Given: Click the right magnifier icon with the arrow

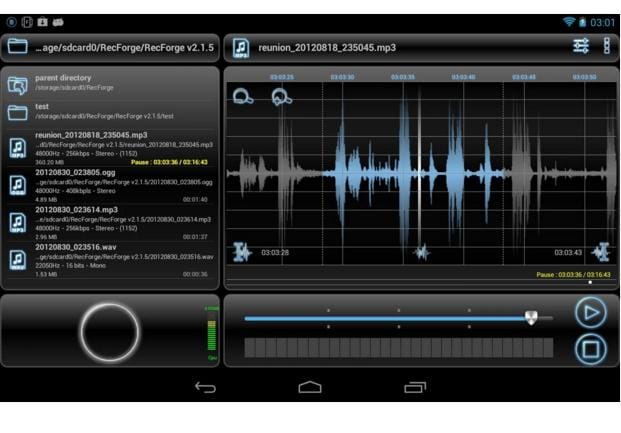Looking at the screenshot, I should coord(282,97).
